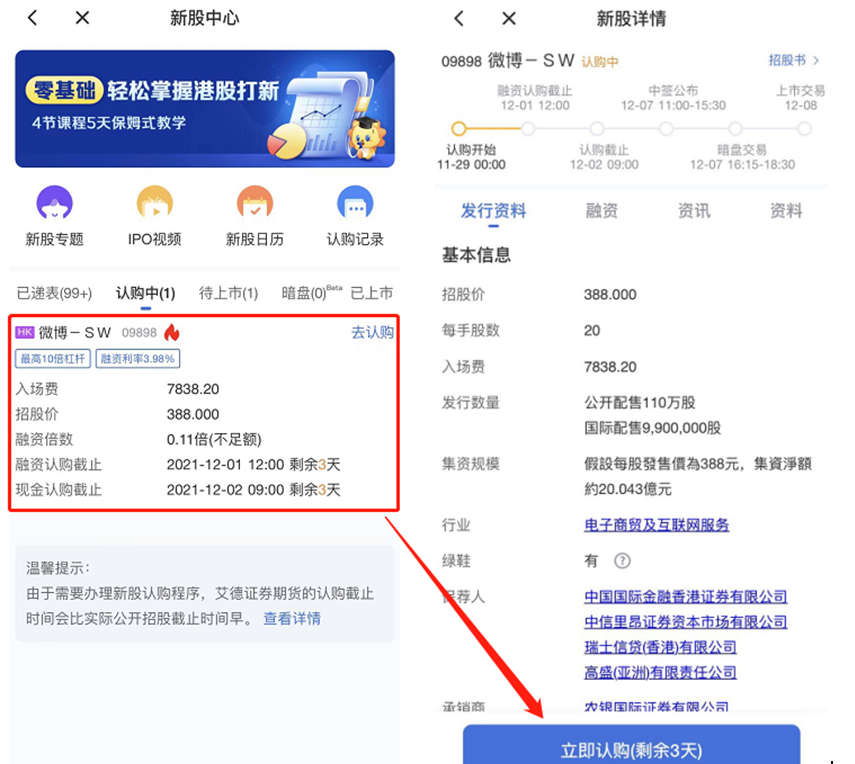Tap the 入场费 value 7838.20 in 基本信息
855x764 pixels.
(610, 366)
